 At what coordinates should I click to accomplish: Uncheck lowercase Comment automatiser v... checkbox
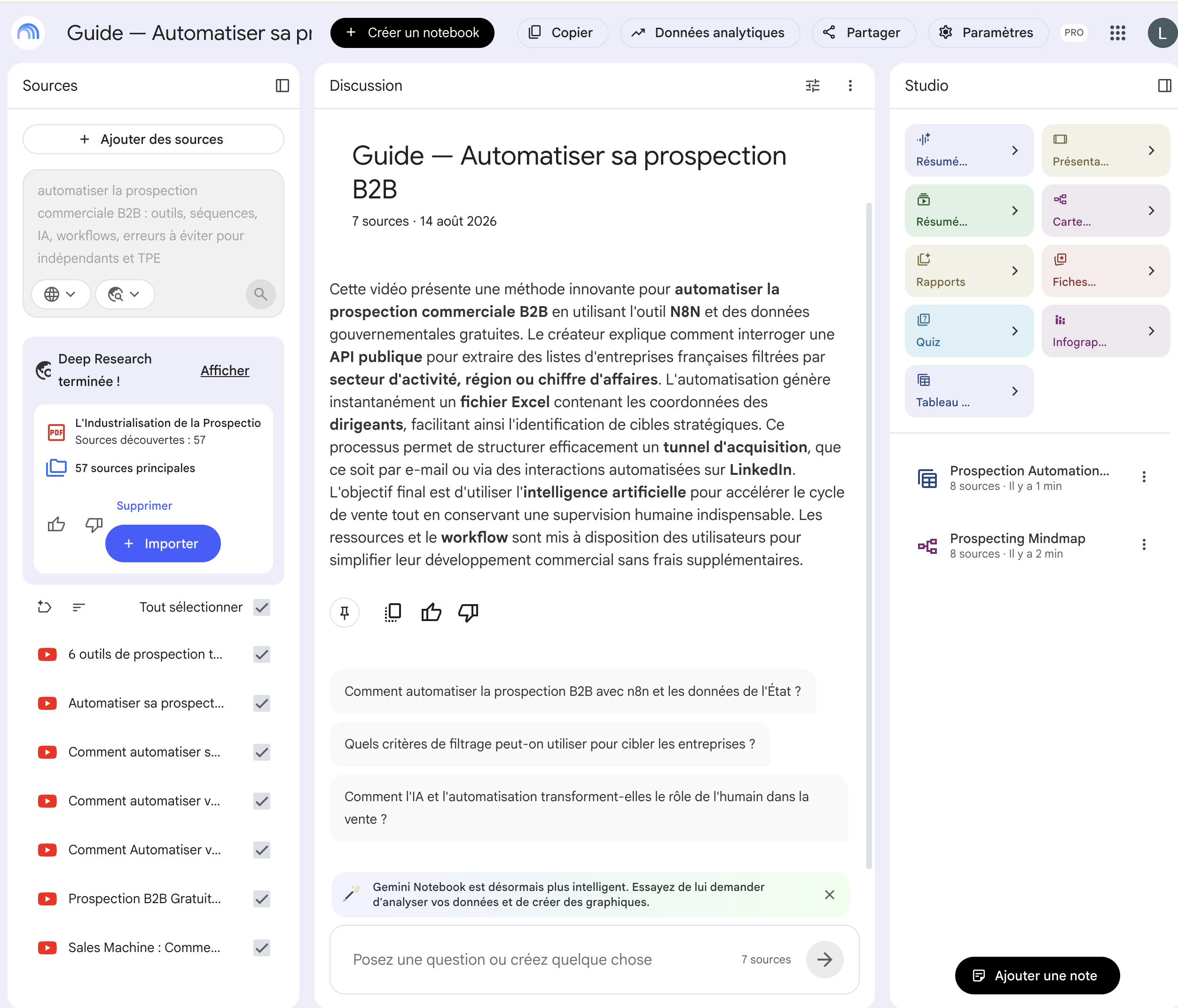(261, 801)
